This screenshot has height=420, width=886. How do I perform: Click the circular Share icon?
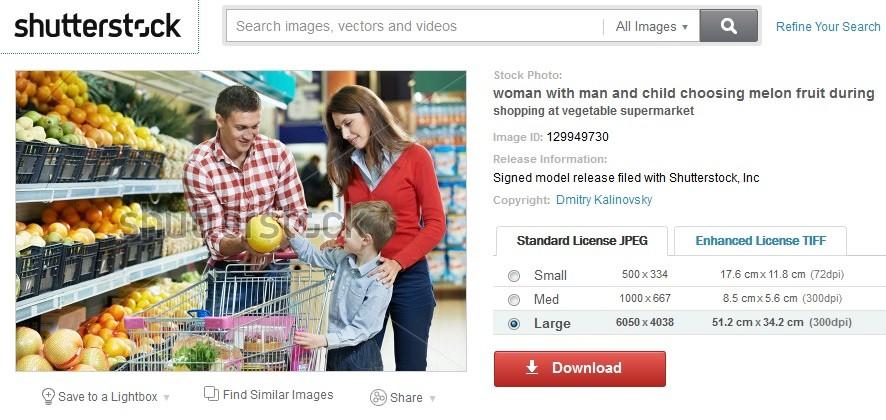coord(378,397)
